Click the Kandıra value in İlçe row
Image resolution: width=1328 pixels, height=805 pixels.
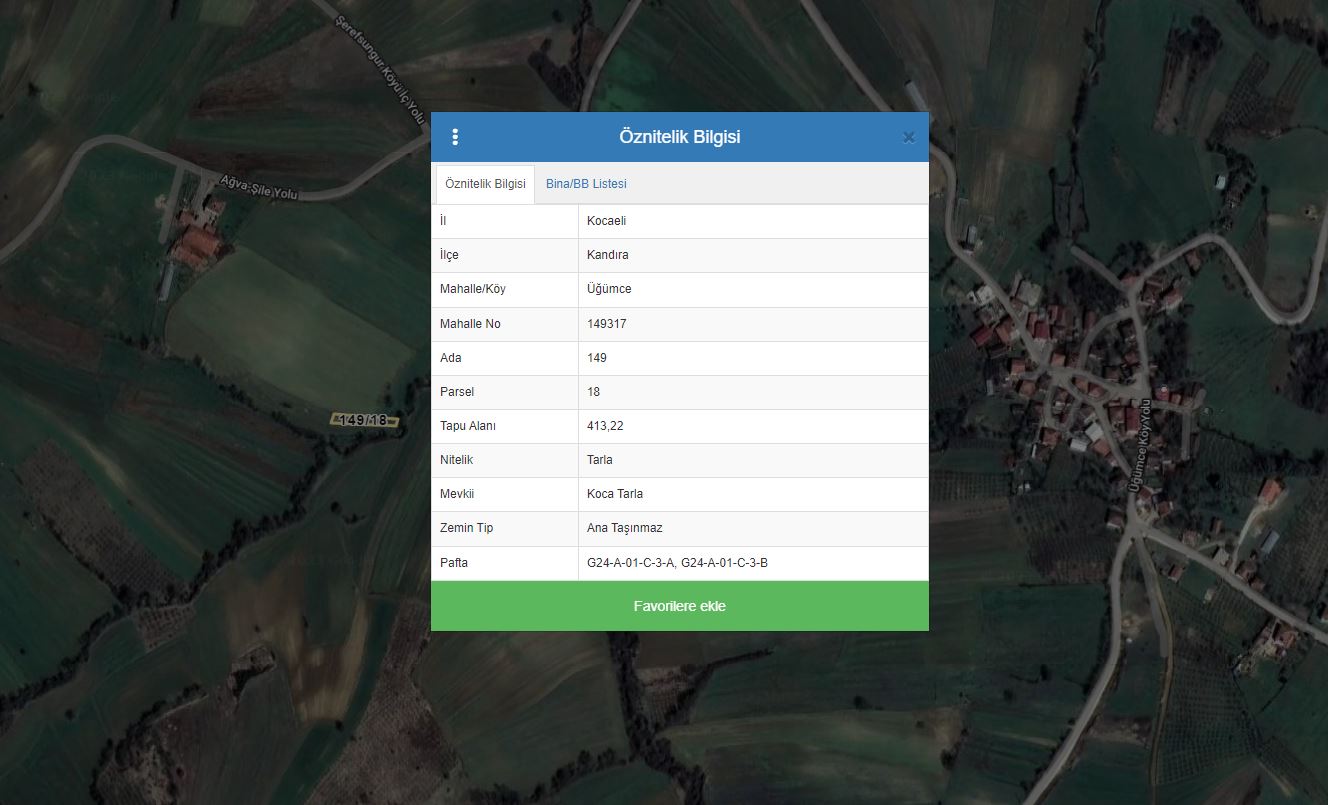pos(607,255)
